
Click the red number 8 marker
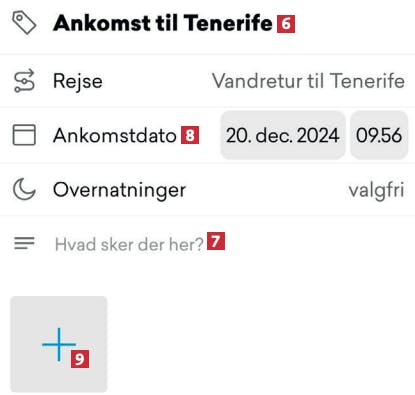(190, 135)
